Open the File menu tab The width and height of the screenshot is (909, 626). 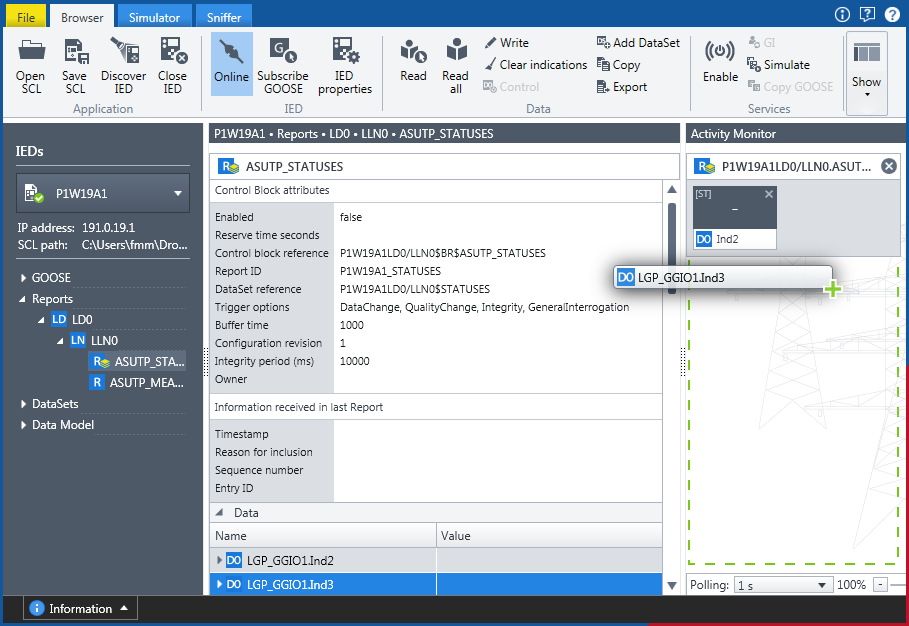25,17
